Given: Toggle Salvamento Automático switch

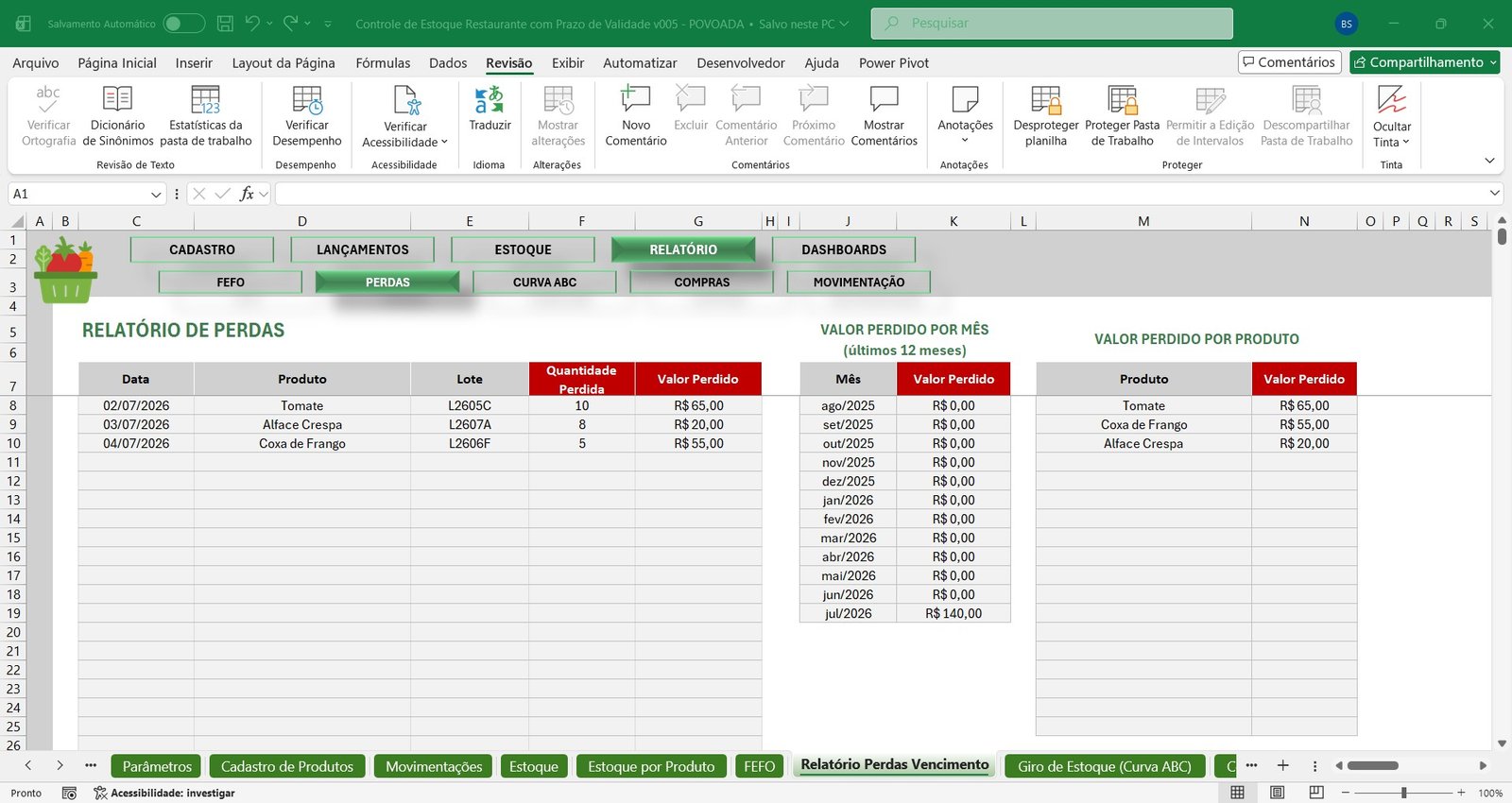Looking at the screenshot, I should 183,24.
